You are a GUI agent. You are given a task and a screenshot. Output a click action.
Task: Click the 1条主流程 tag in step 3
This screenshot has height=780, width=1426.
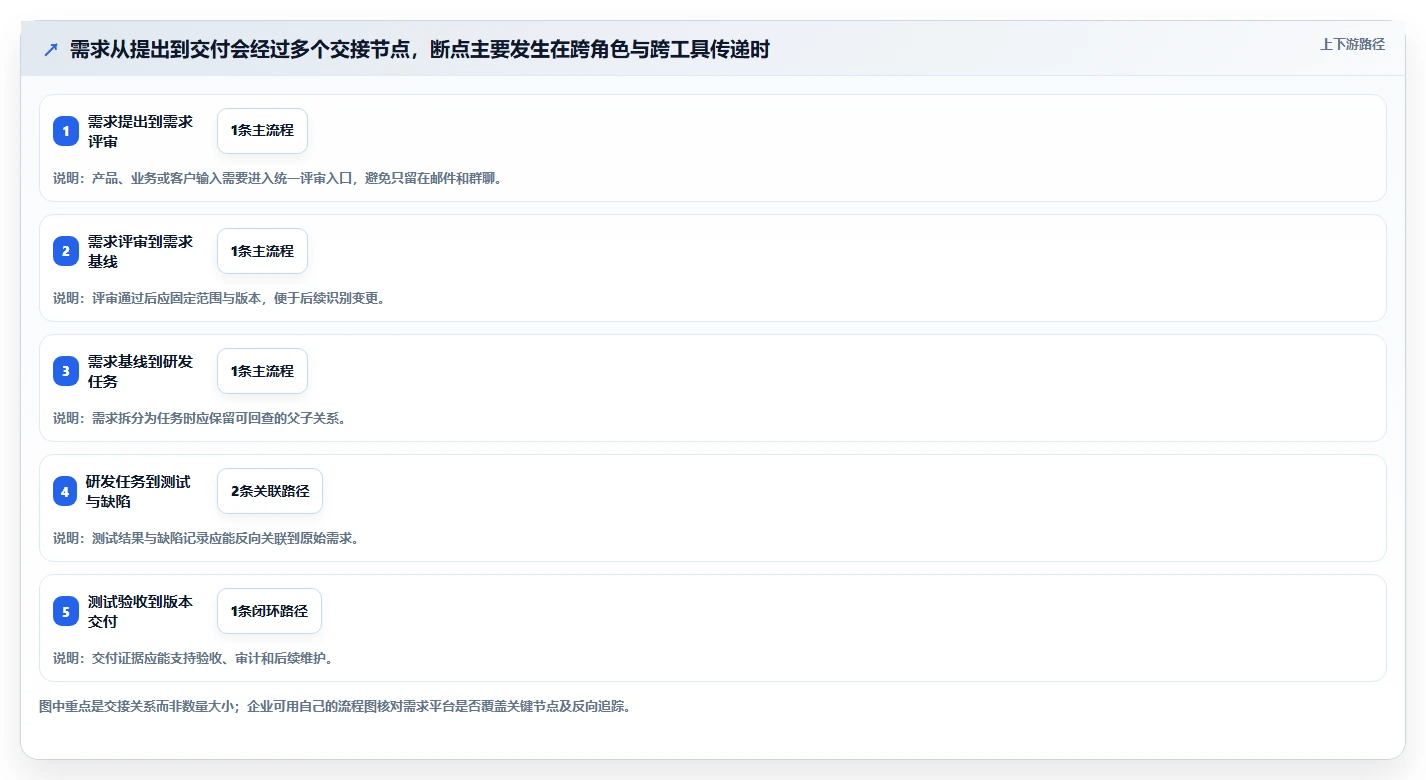click(x=262, y=371)
